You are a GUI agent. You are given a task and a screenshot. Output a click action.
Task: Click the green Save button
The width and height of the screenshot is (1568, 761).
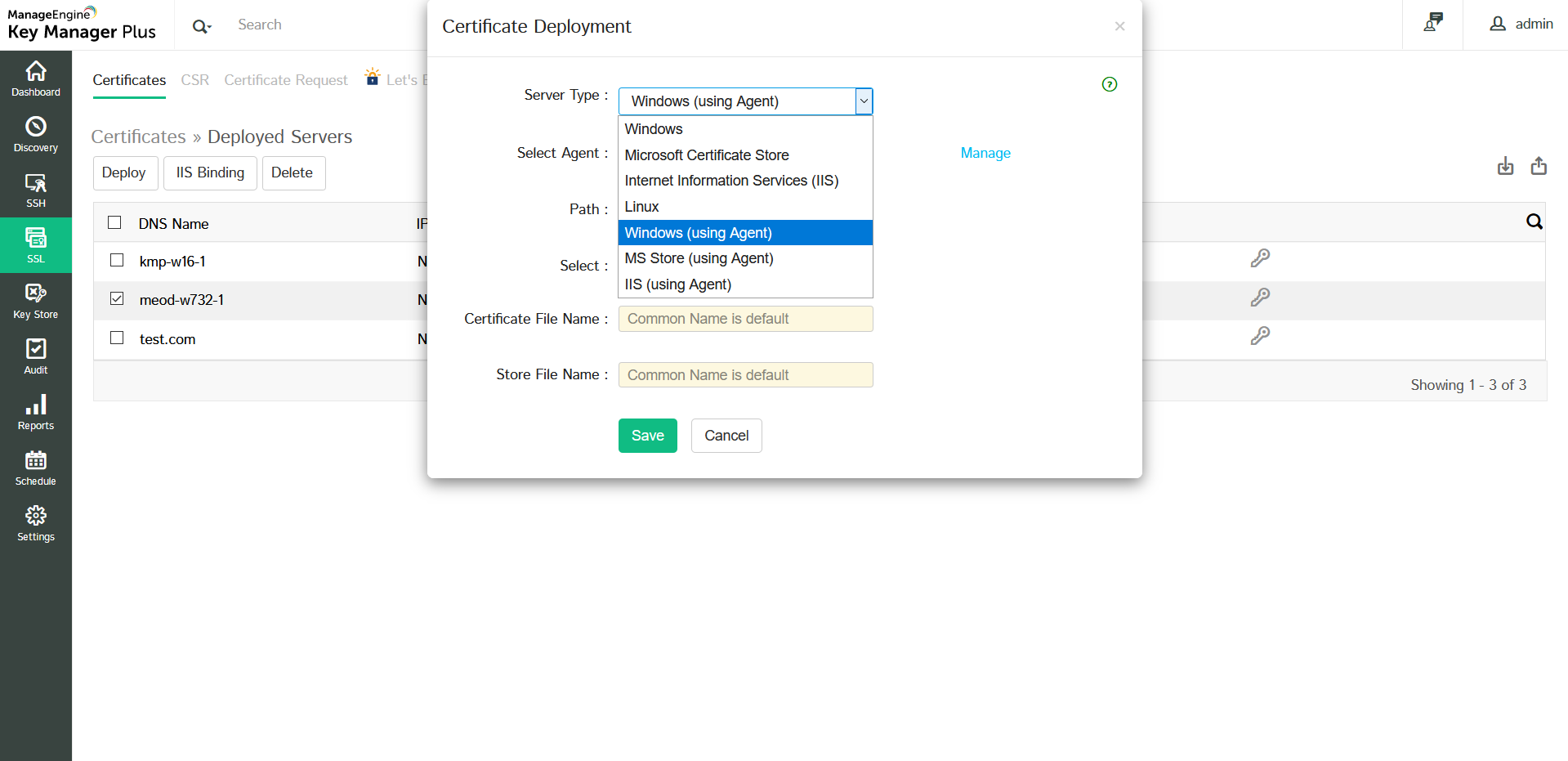click(647, 436)
